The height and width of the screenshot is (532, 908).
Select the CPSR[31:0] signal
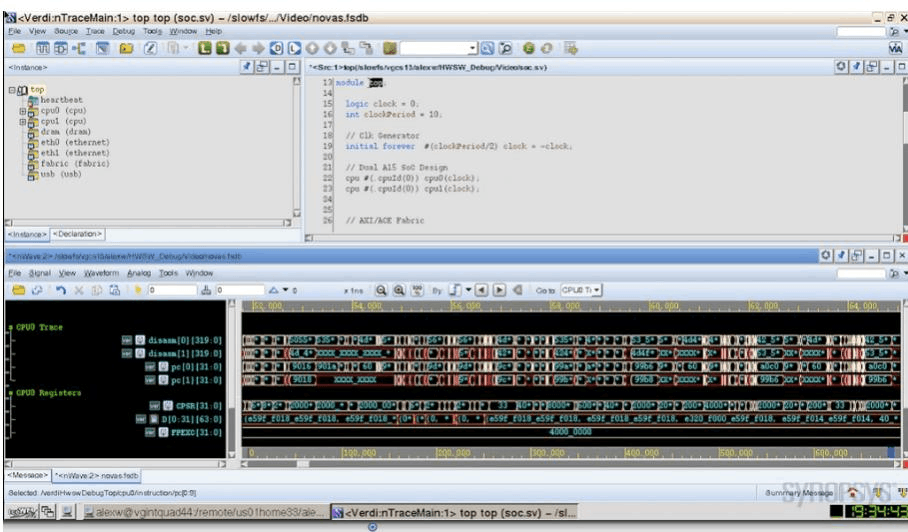point(199,406)
